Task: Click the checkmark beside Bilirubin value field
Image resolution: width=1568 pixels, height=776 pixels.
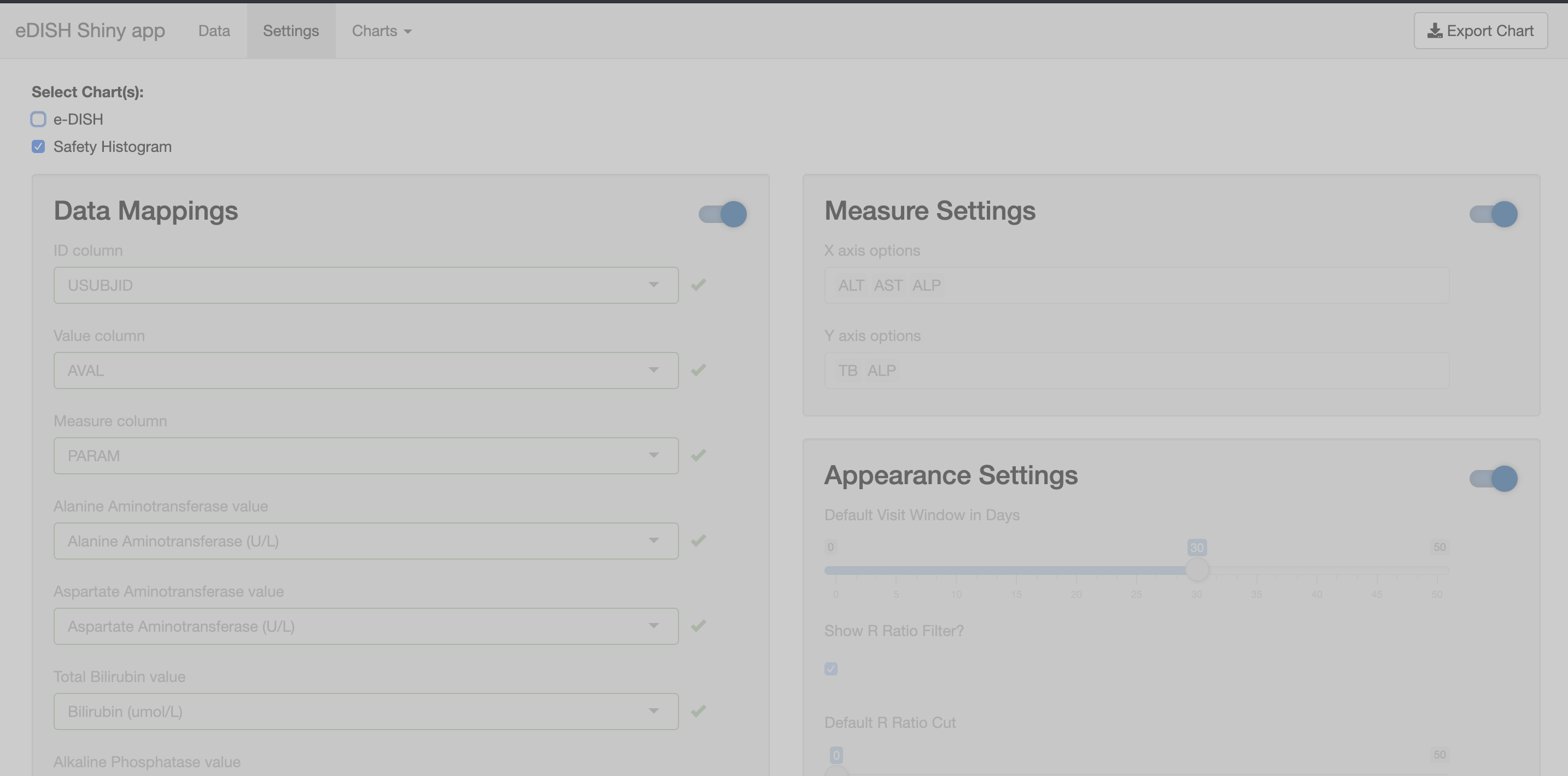Action: click(698, 710)
